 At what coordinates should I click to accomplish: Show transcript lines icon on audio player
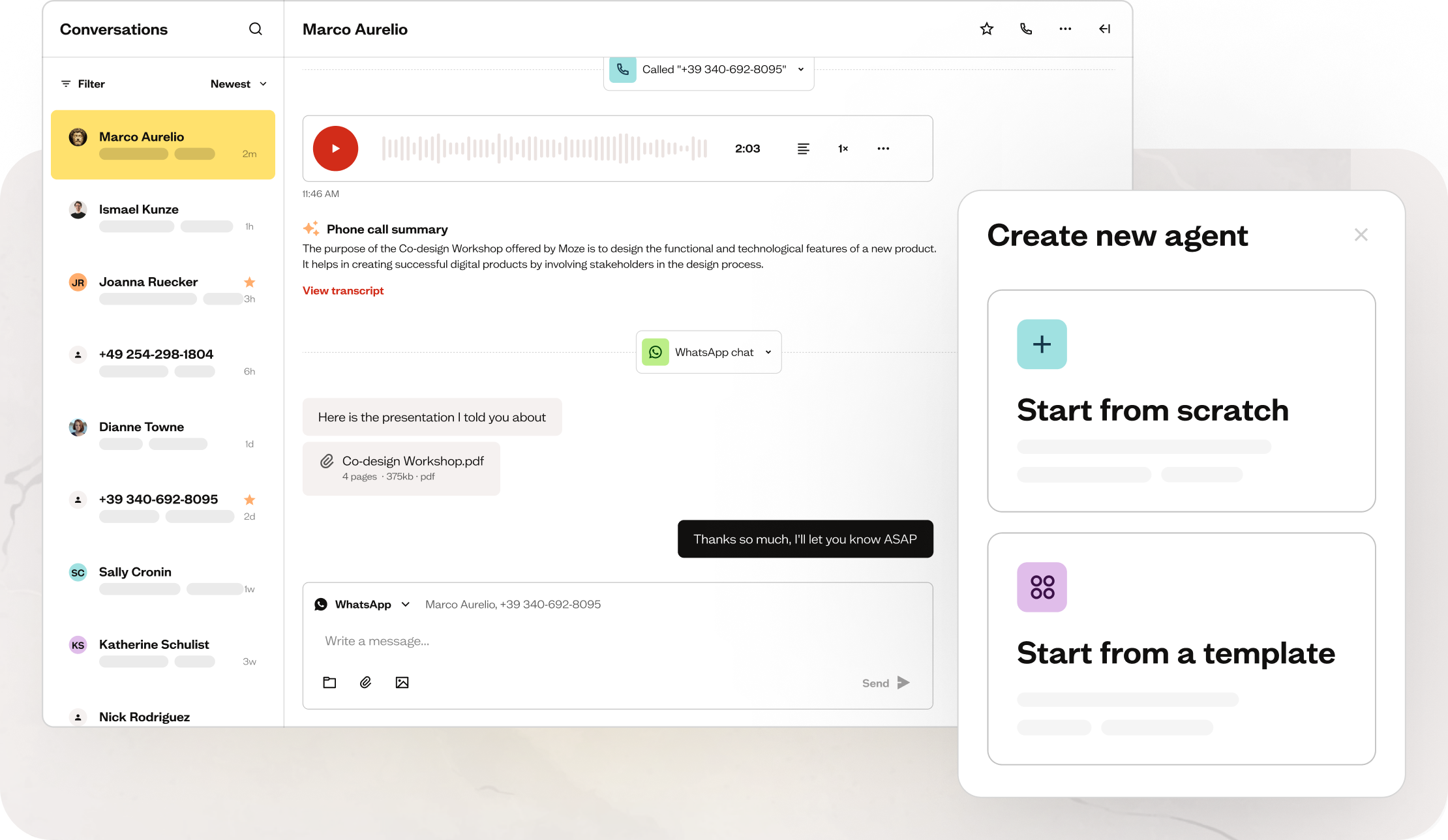tap(803, 149)
